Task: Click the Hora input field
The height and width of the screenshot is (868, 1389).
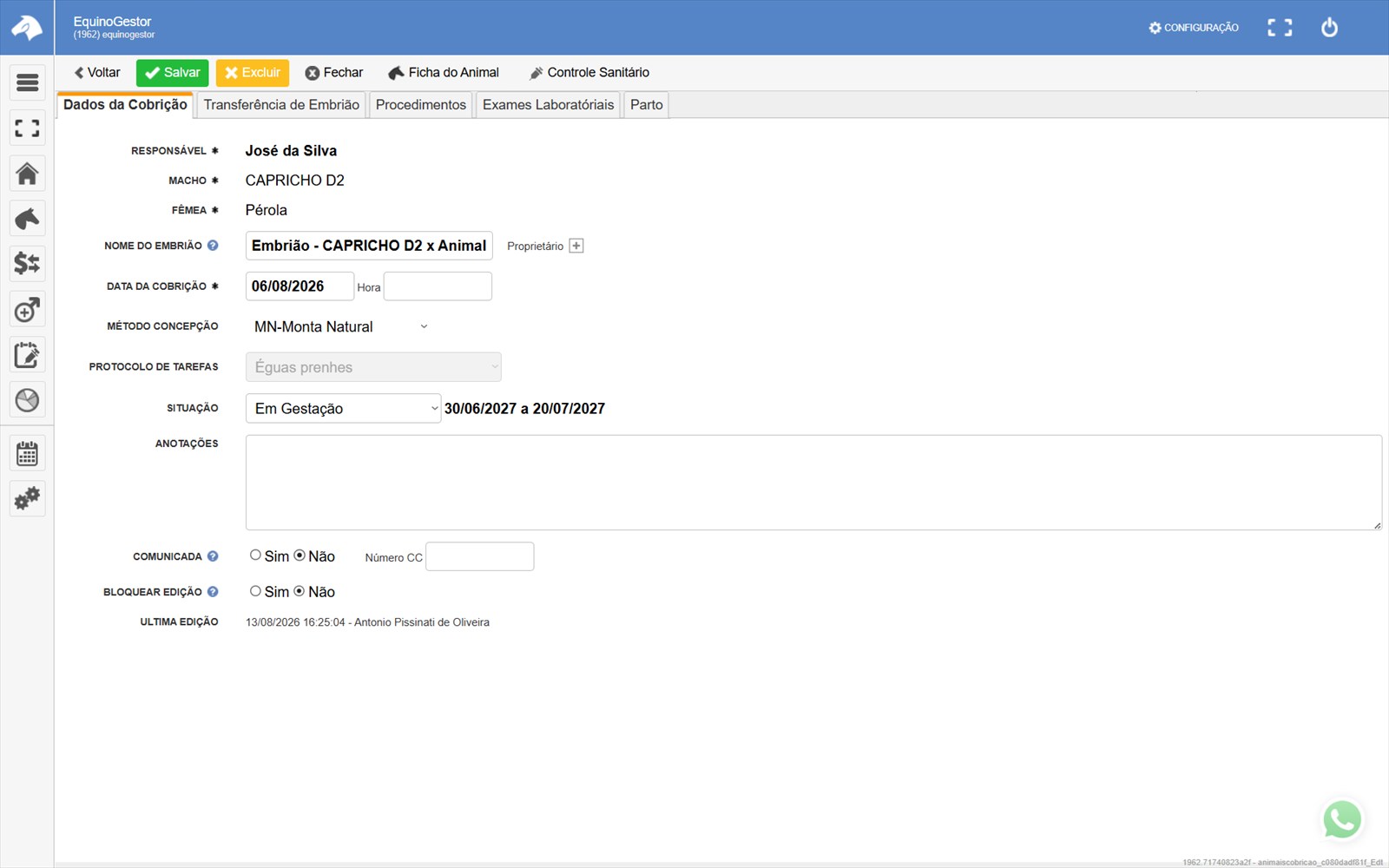Action: (x=438, y=286)
